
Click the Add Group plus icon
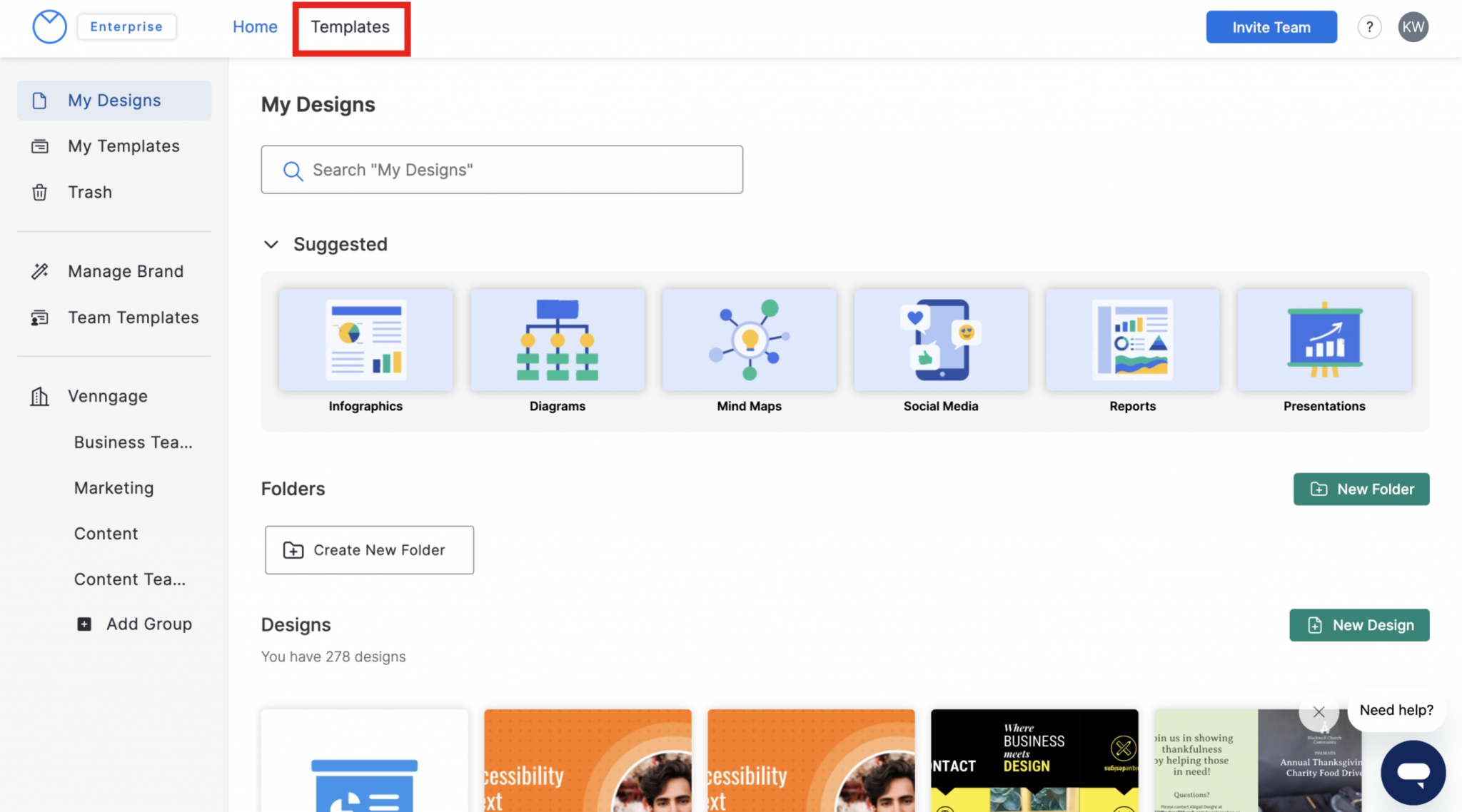click(x=84, y=624)
